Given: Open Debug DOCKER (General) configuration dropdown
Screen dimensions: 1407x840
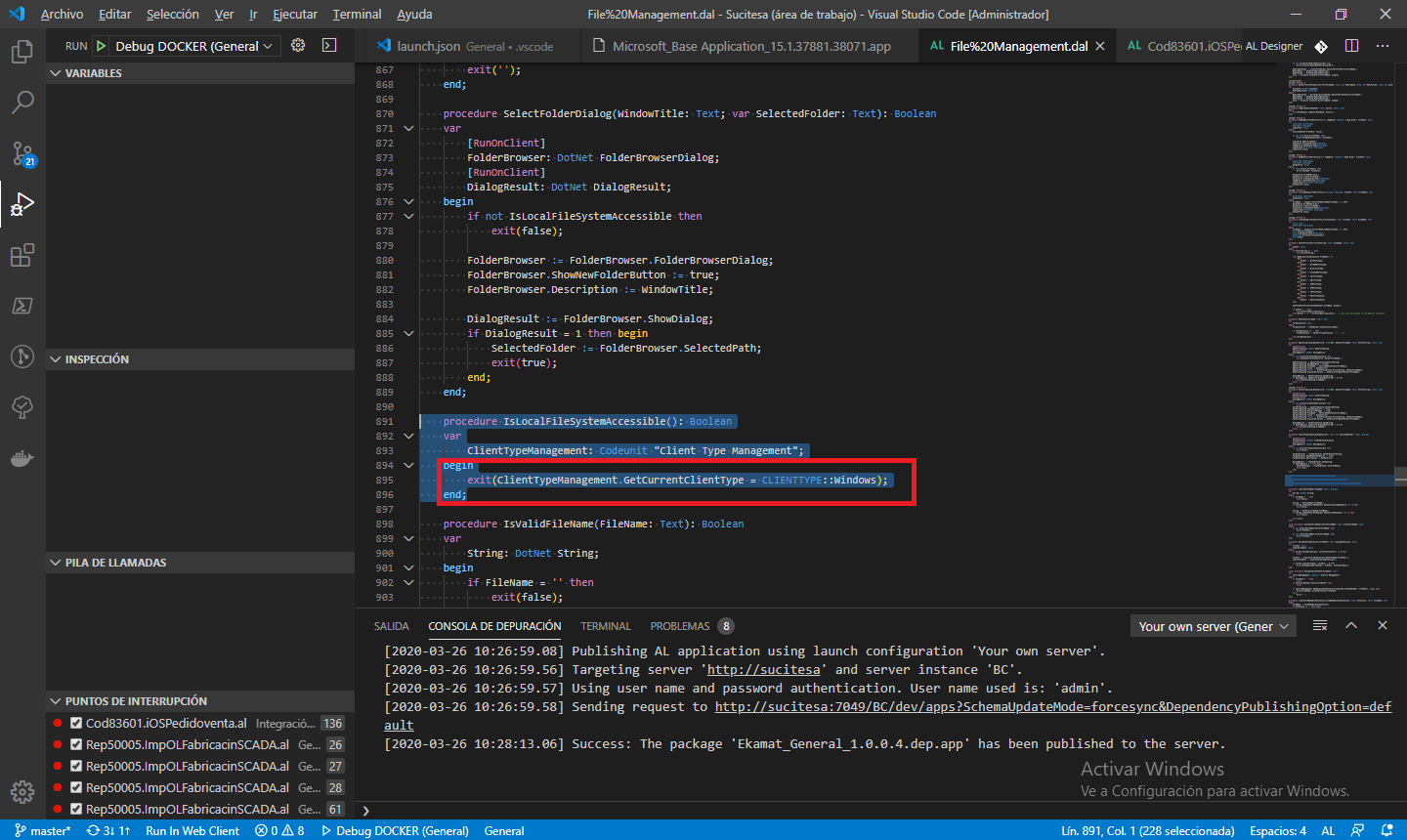Looking at the screenshot, I should point(194,46).
